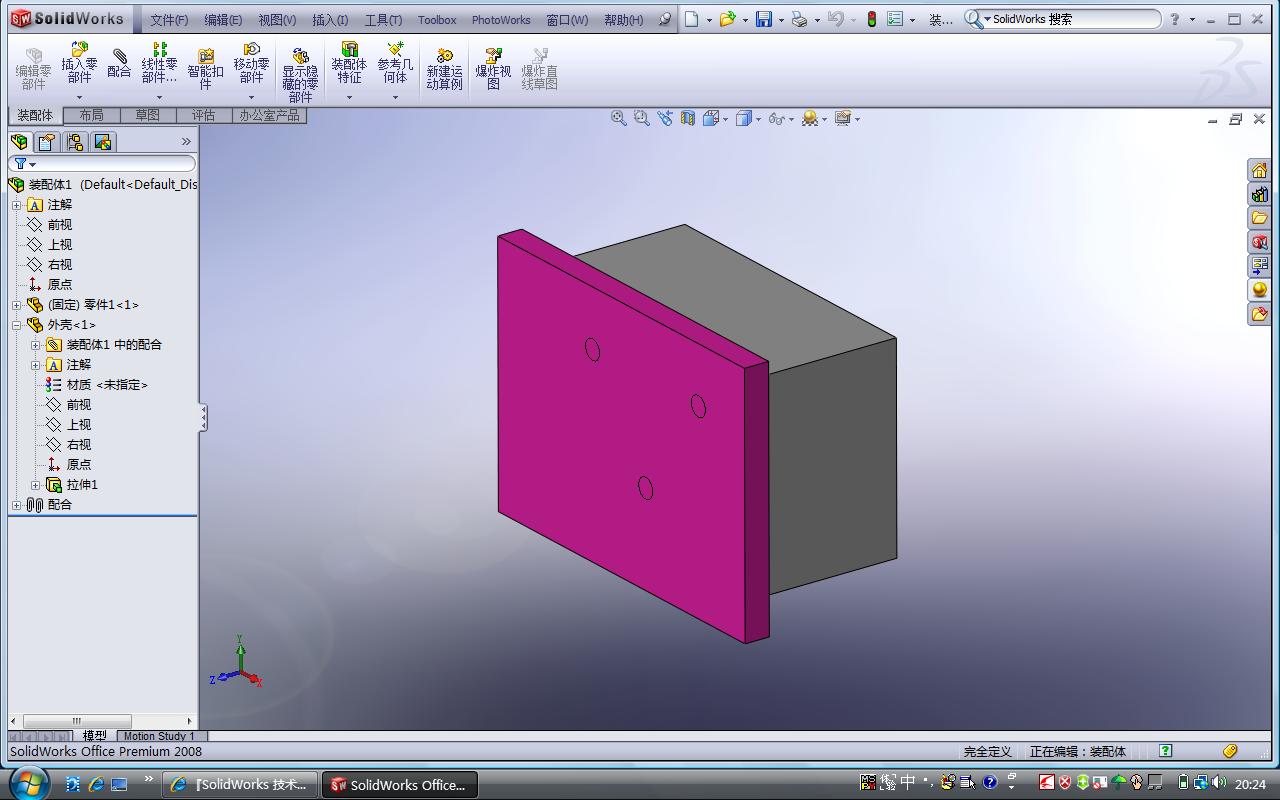Click the Rebuild traffic light icon

pyautogui.click(x=871, y=19)
